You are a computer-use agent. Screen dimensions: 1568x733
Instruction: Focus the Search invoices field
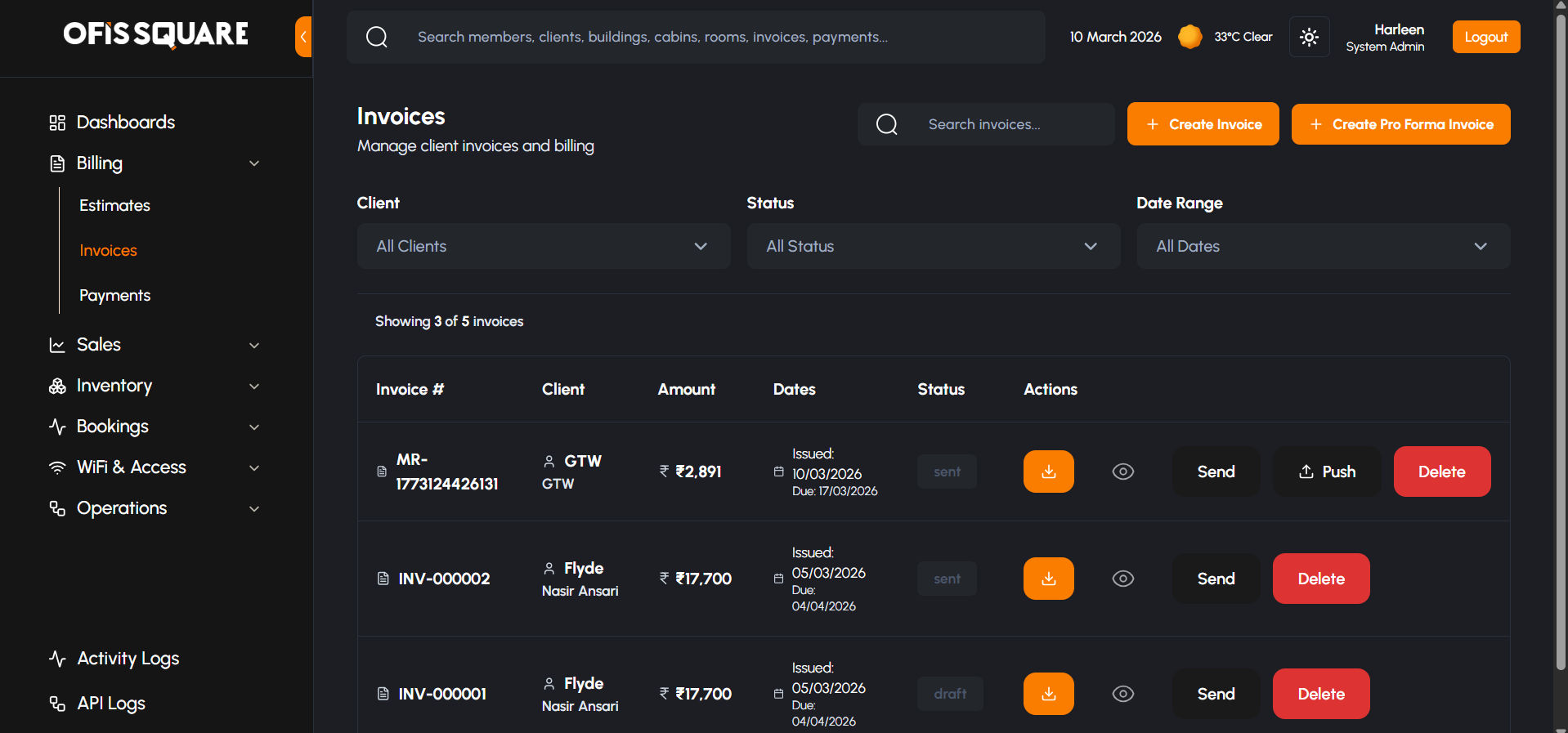pos(986,124)
